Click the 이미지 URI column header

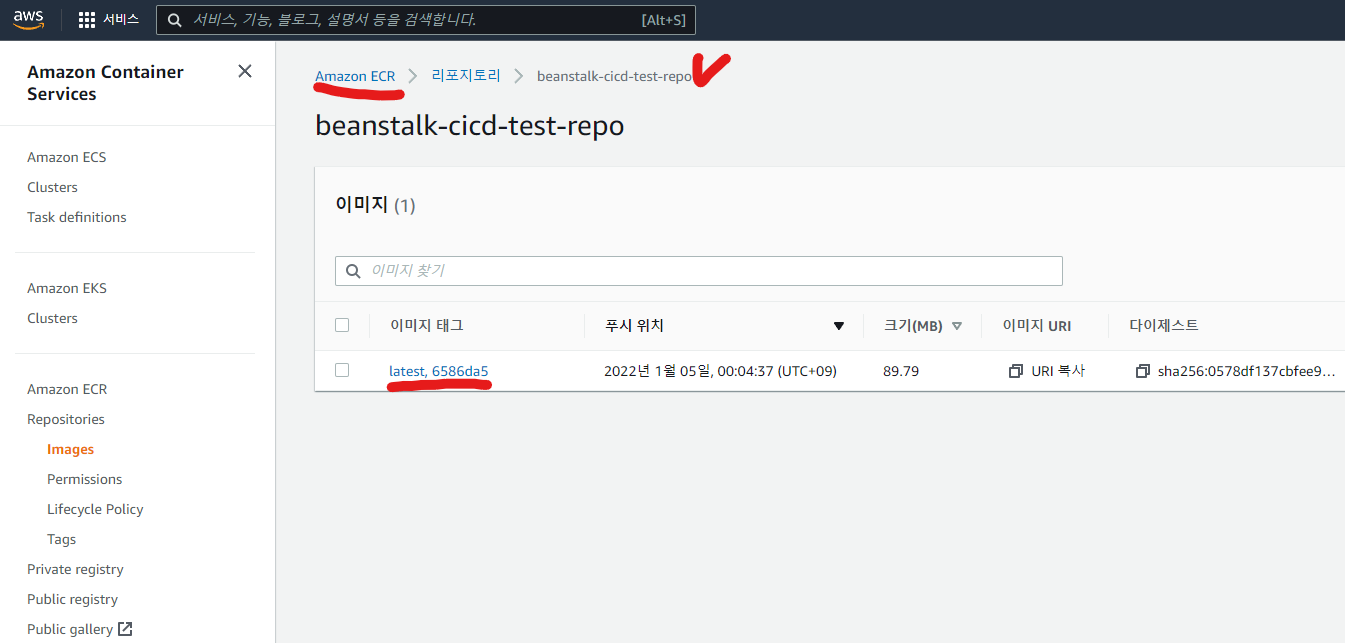tap(1037, 325)
